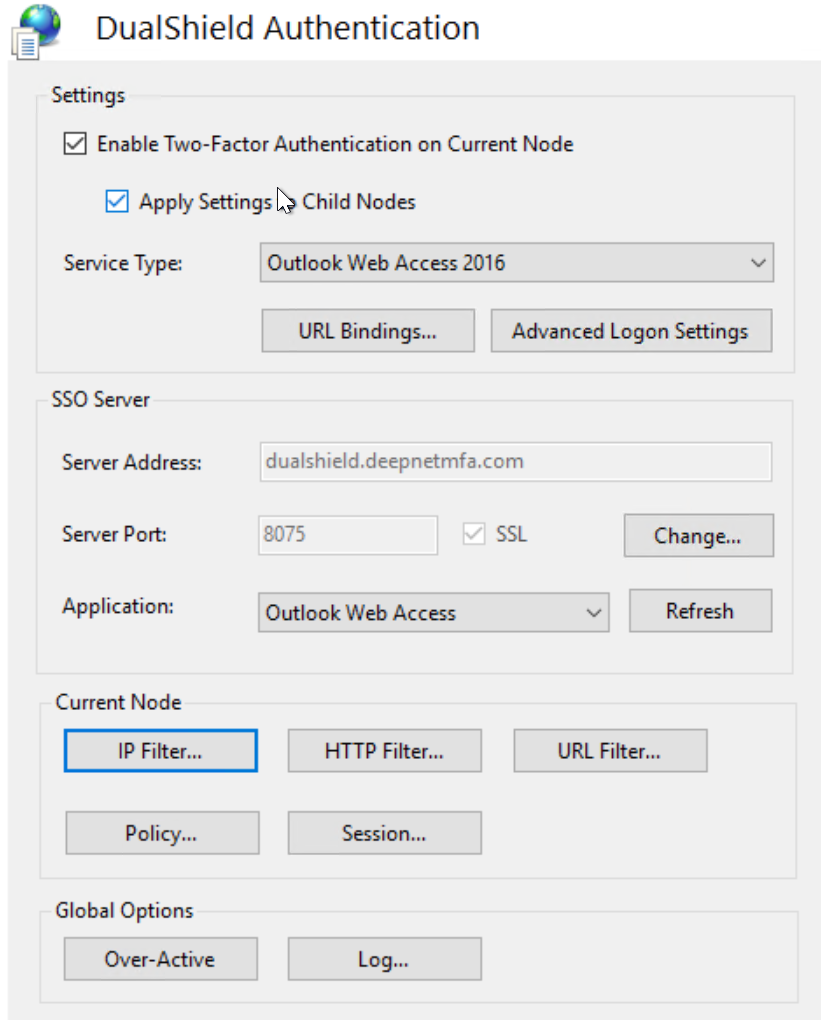Open the Service Type dropdown
This screenshot has height=1020, width=821.
click(516, 263)
